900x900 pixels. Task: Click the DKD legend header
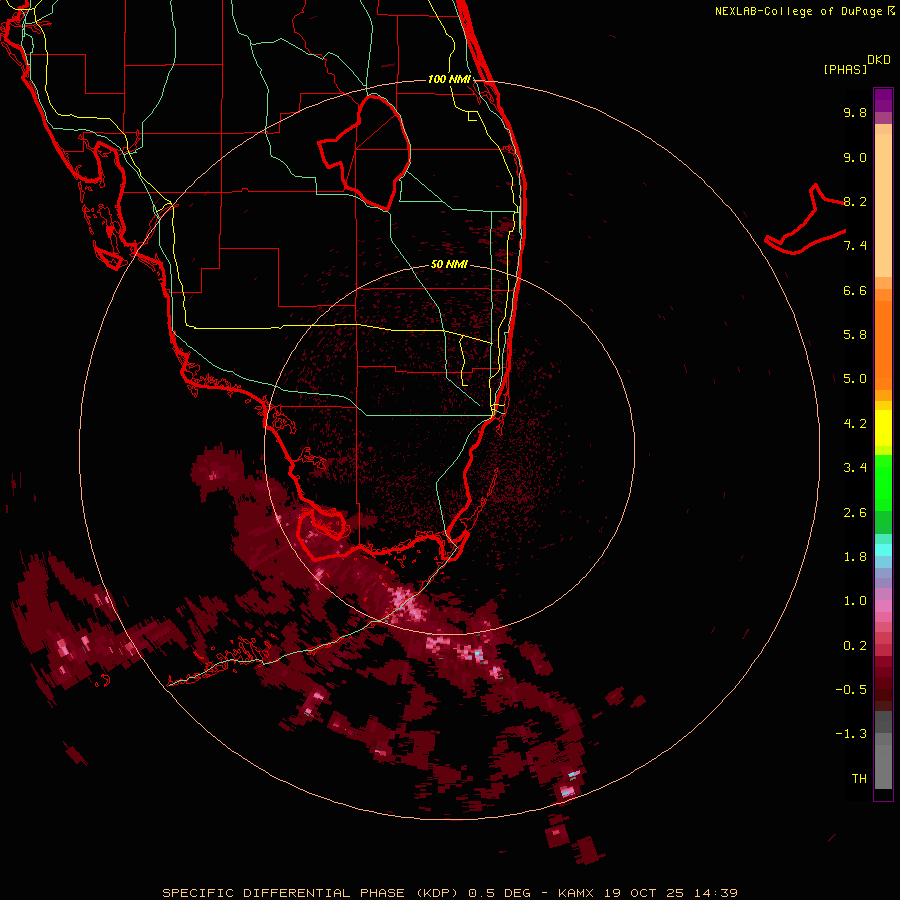pyautogui.click(x=879, y=60)
